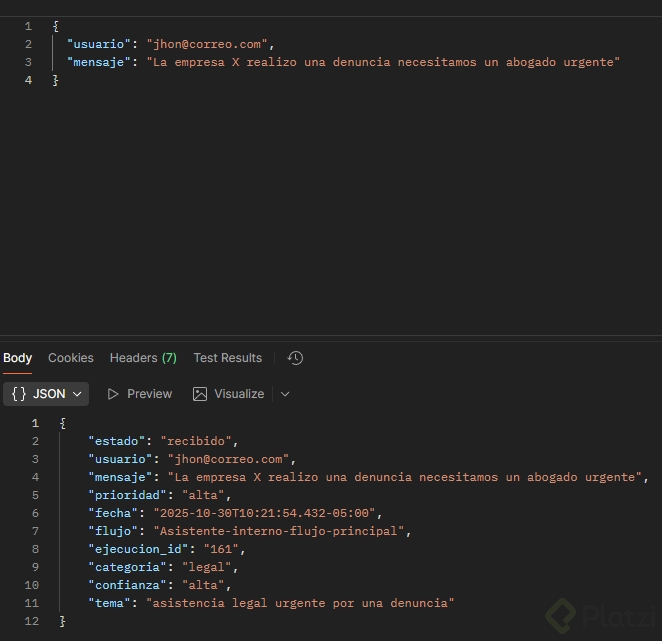Viewport: 662px width, 641px height.
Task: Click the "flujo" key
Action: 113,531
